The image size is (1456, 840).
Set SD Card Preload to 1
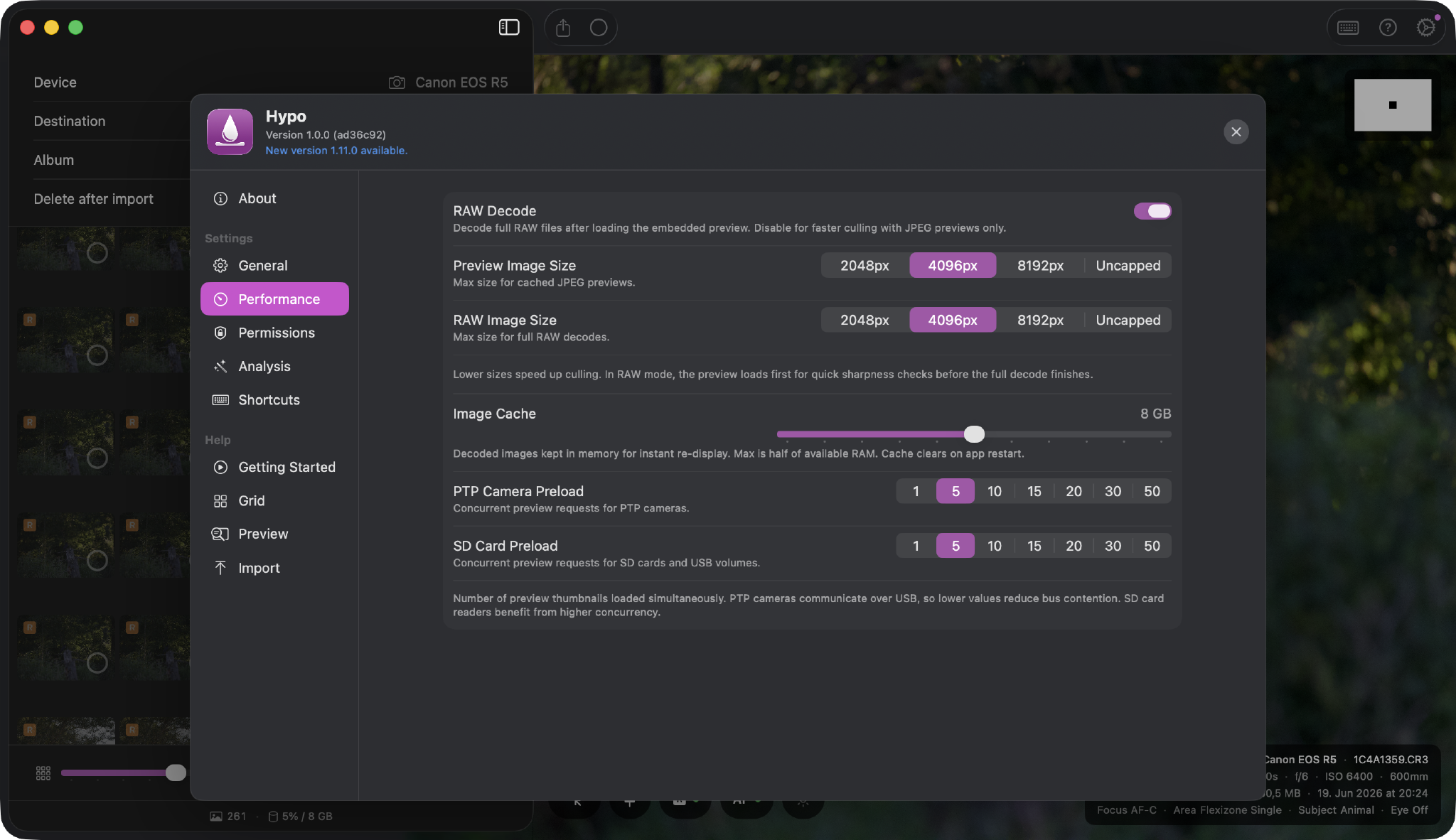(x=916, y=546)
